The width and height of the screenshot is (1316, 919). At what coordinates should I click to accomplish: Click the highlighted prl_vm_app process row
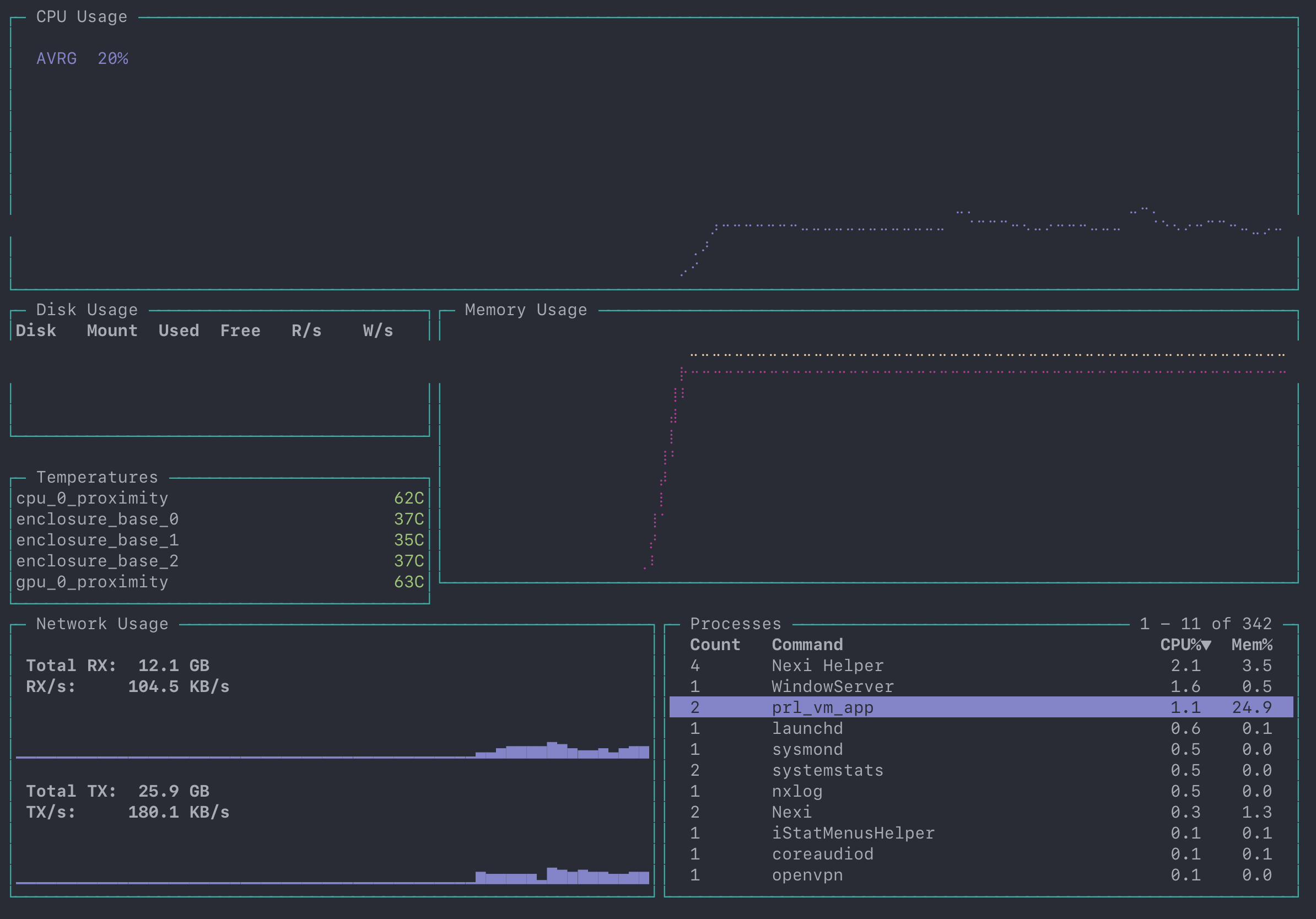981,707
